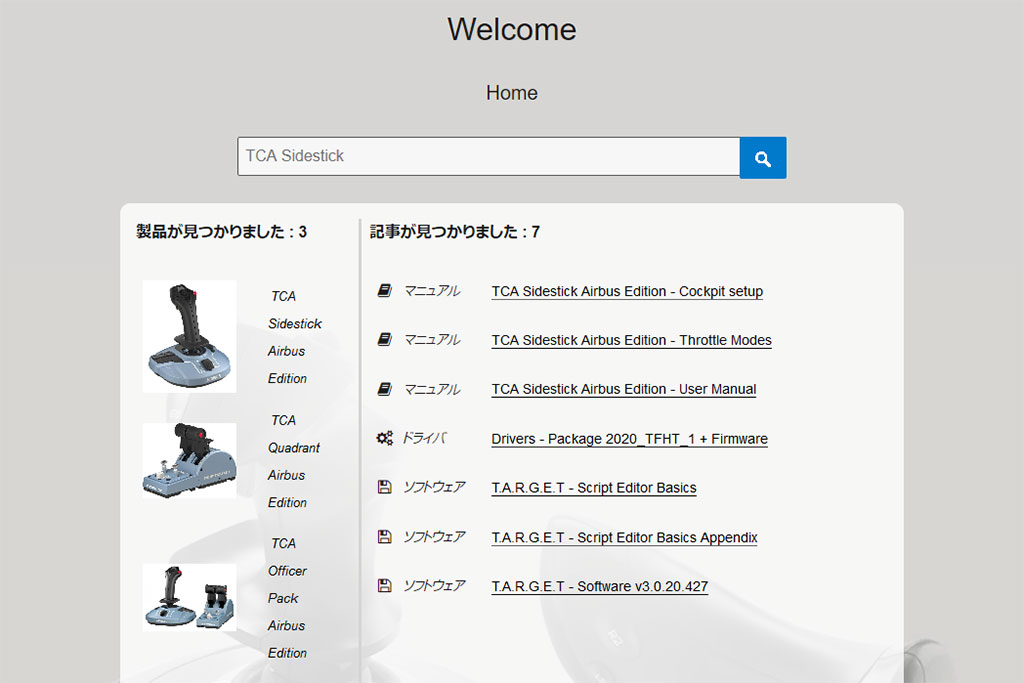The width and height of the screenshot is (1024, 683).
Task: Click the blue magnifier search button
Action: [x=763, y=158]
